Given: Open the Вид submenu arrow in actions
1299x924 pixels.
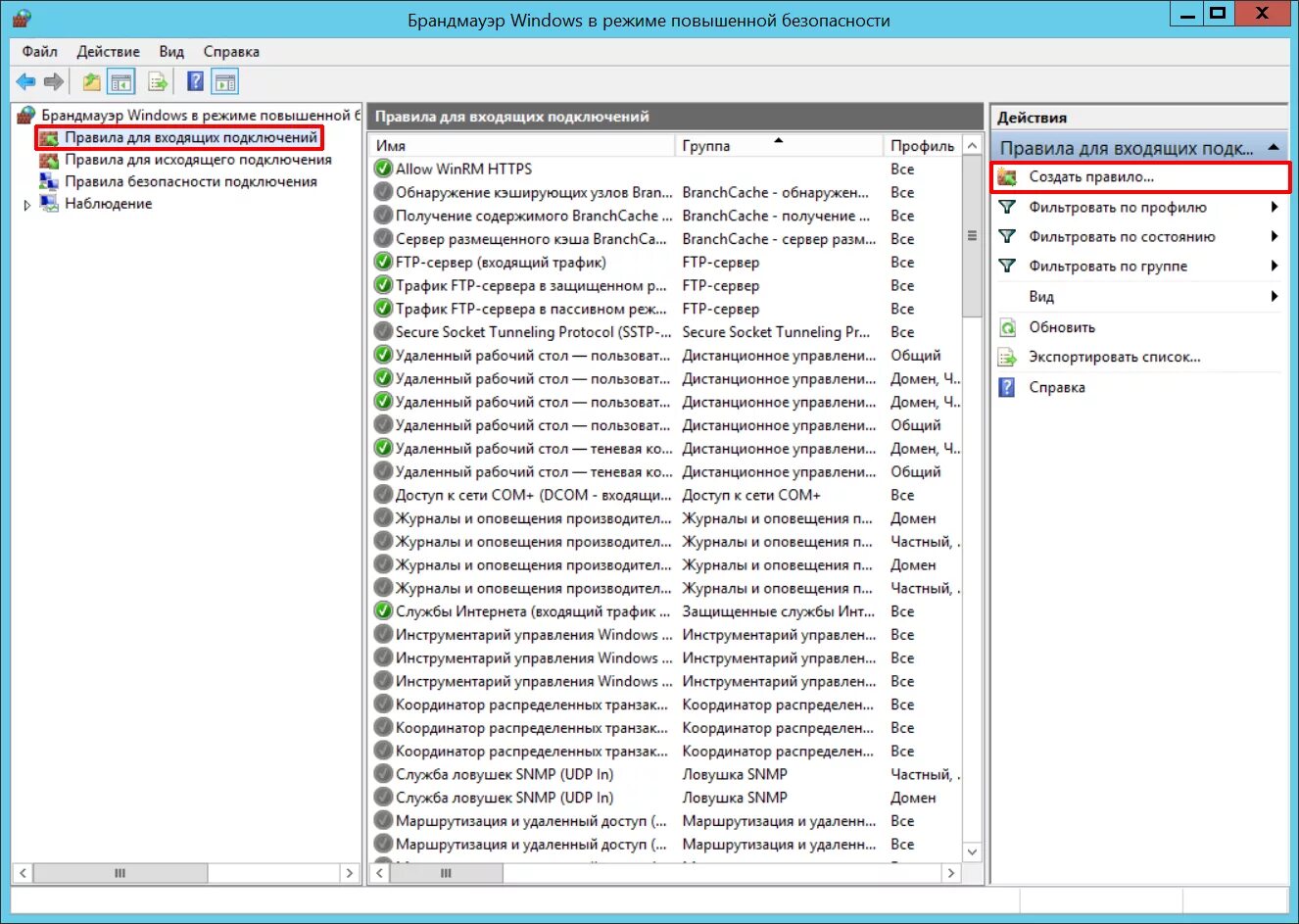Looking at the screenshot, I should (x=1275, y=297).
